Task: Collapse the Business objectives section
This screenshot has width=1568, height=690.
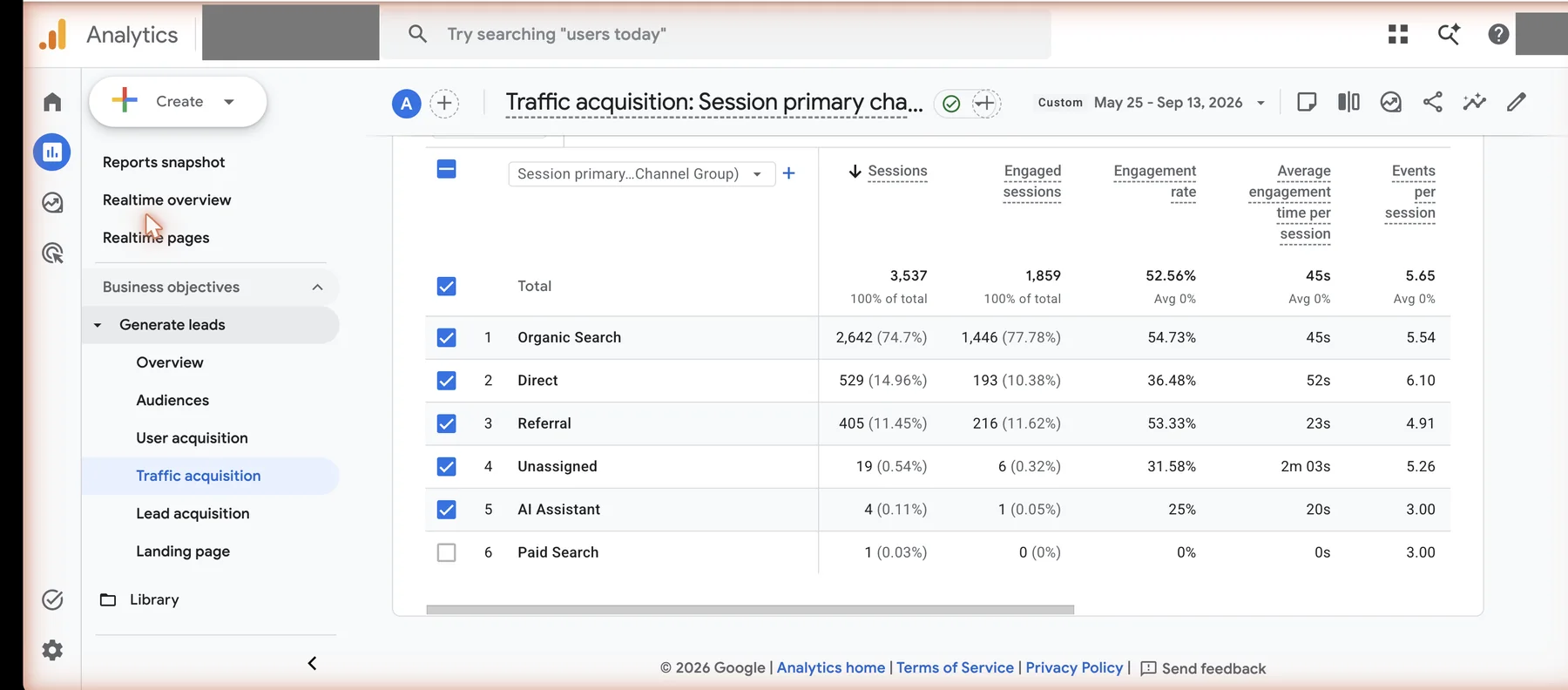Action: pos(317,287)
